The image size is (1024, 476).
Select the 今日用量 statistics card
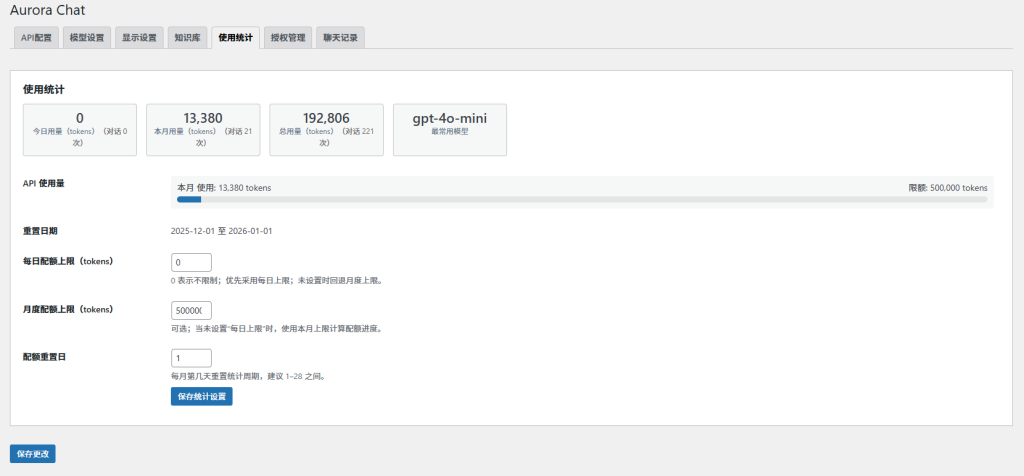click(80, 130)
